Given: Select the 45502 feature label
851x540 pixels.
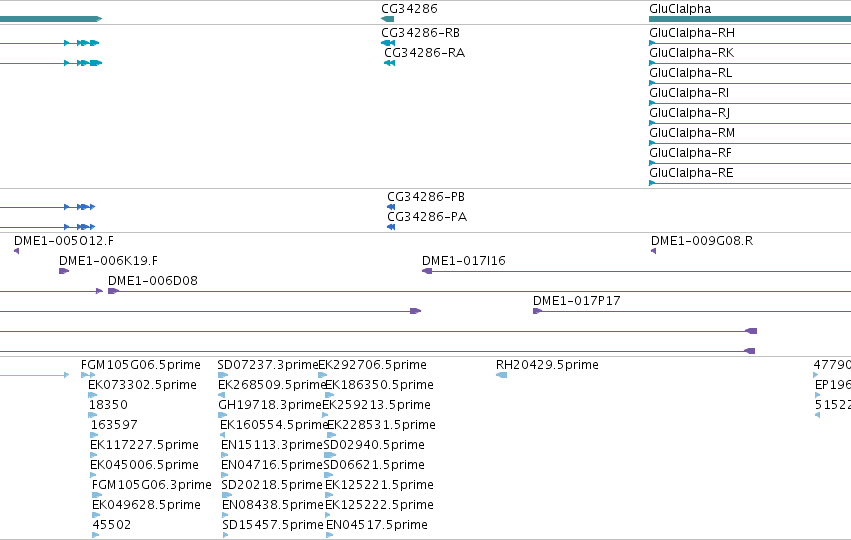Looking at the screenshot, I should point(112,525).
